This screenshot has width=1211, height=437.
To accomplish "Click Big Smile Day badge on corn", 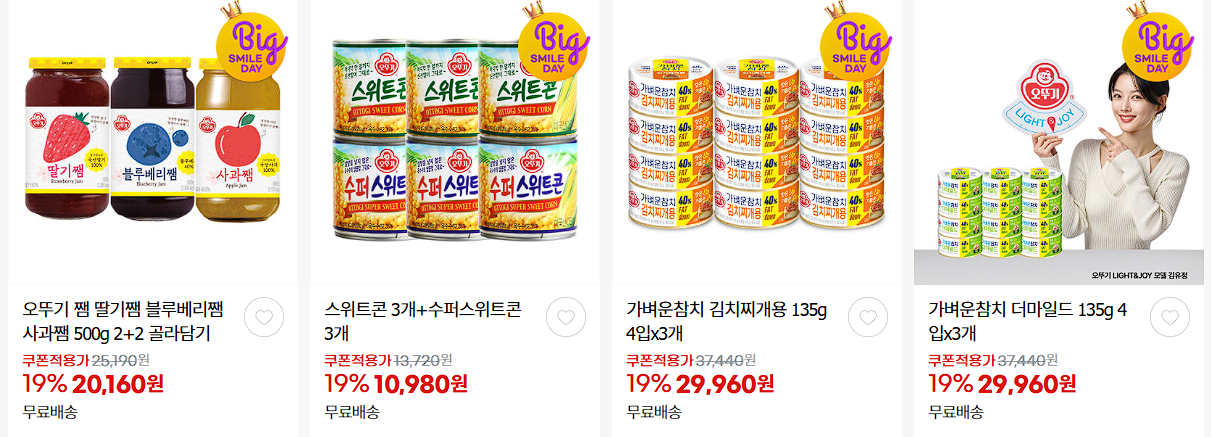I will (x=553, y=44).
